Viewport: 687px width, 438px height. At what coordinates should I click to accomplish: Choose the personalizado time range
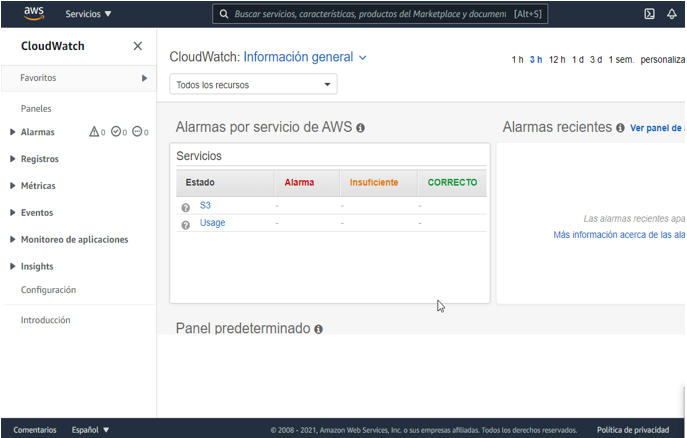[662, 60]
